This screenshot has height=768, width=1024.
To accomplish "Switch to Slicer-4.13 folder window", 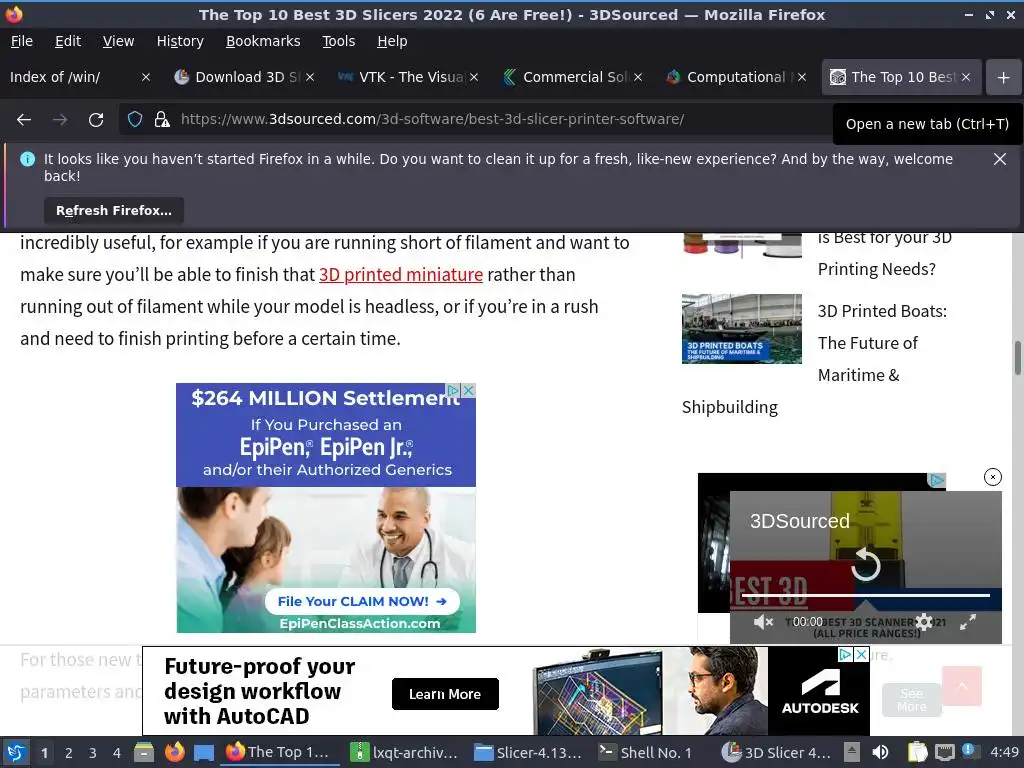I will [x=528, y=752].
